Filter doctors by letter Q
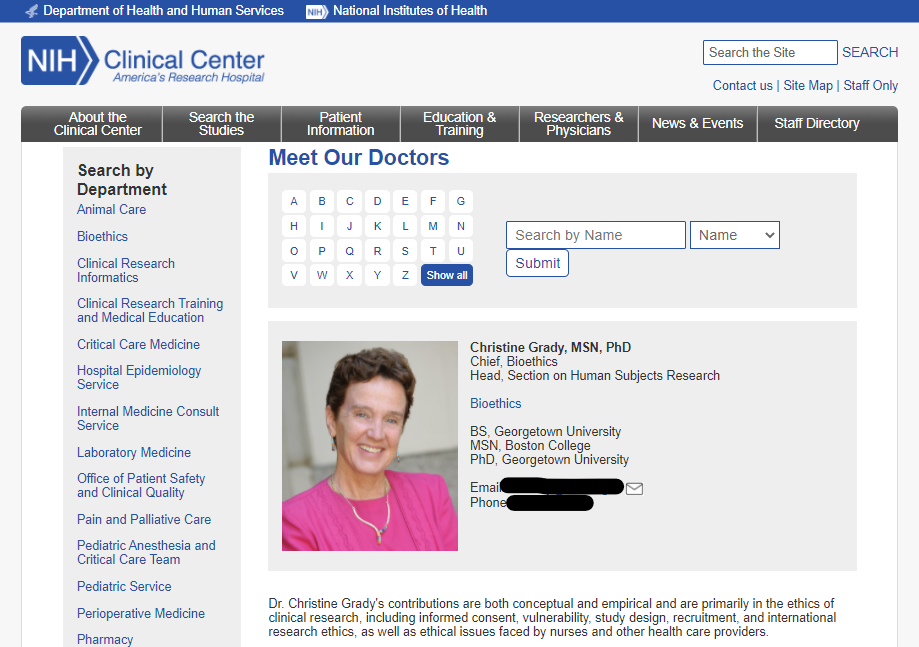This screenshot has height=647, width=919. tap(349, 251)
